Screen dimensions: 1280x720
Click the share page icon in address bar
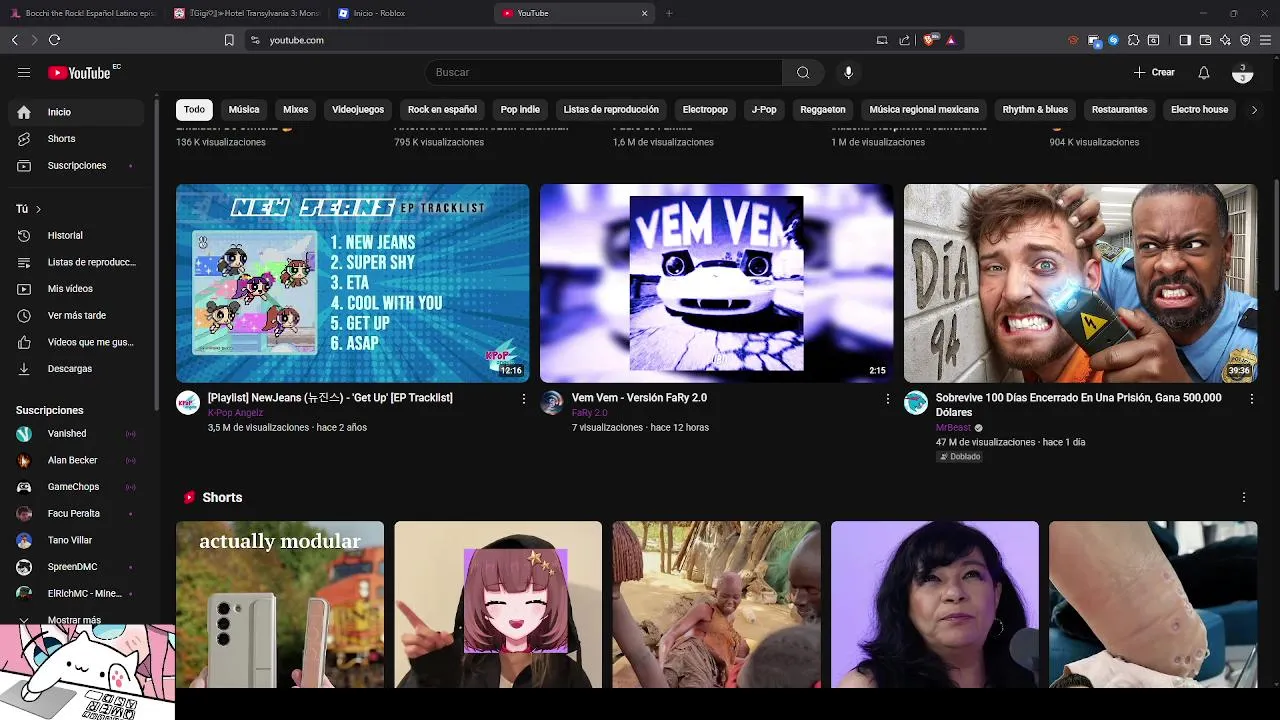904,40
